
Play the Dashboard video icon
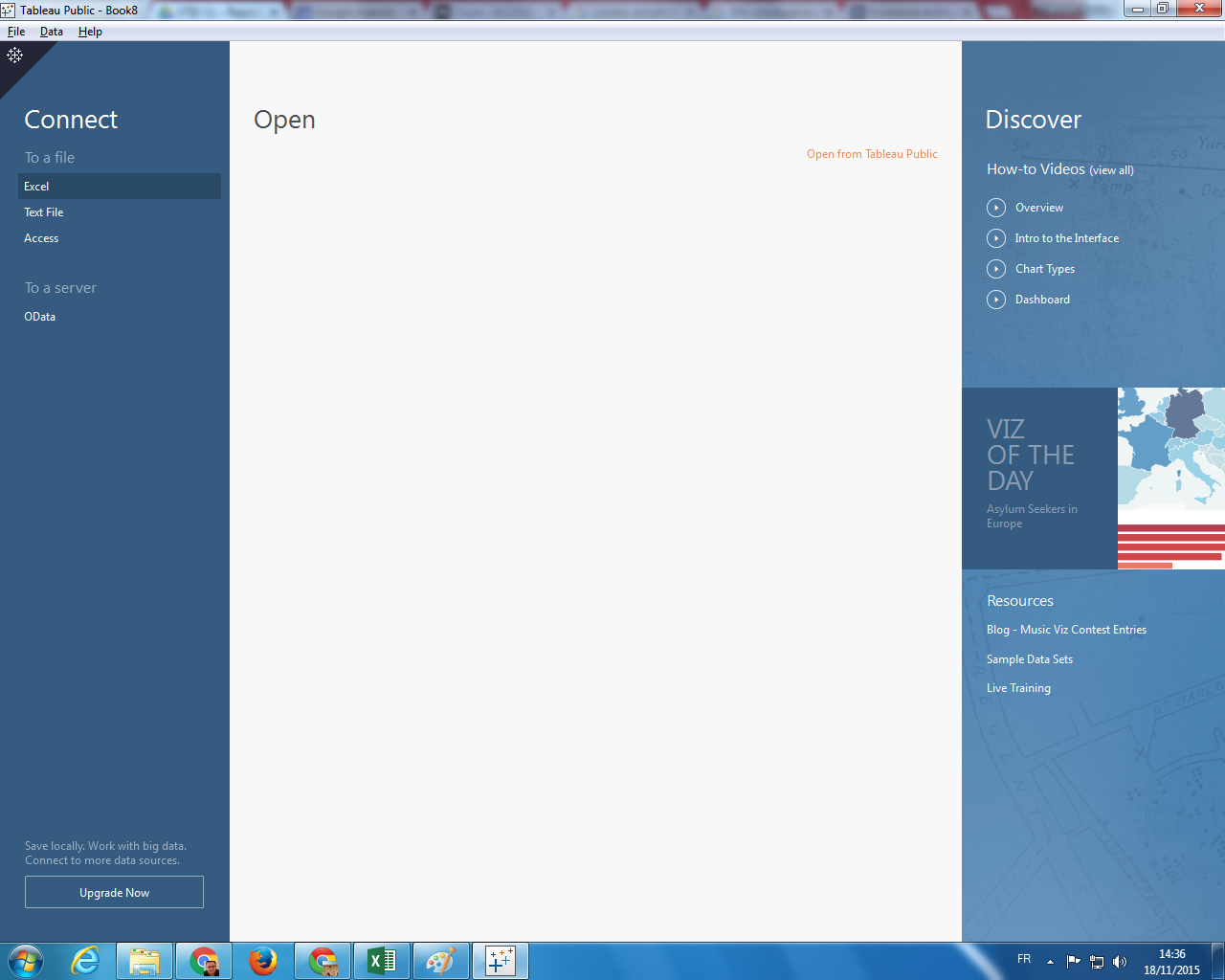coord(996,300)
